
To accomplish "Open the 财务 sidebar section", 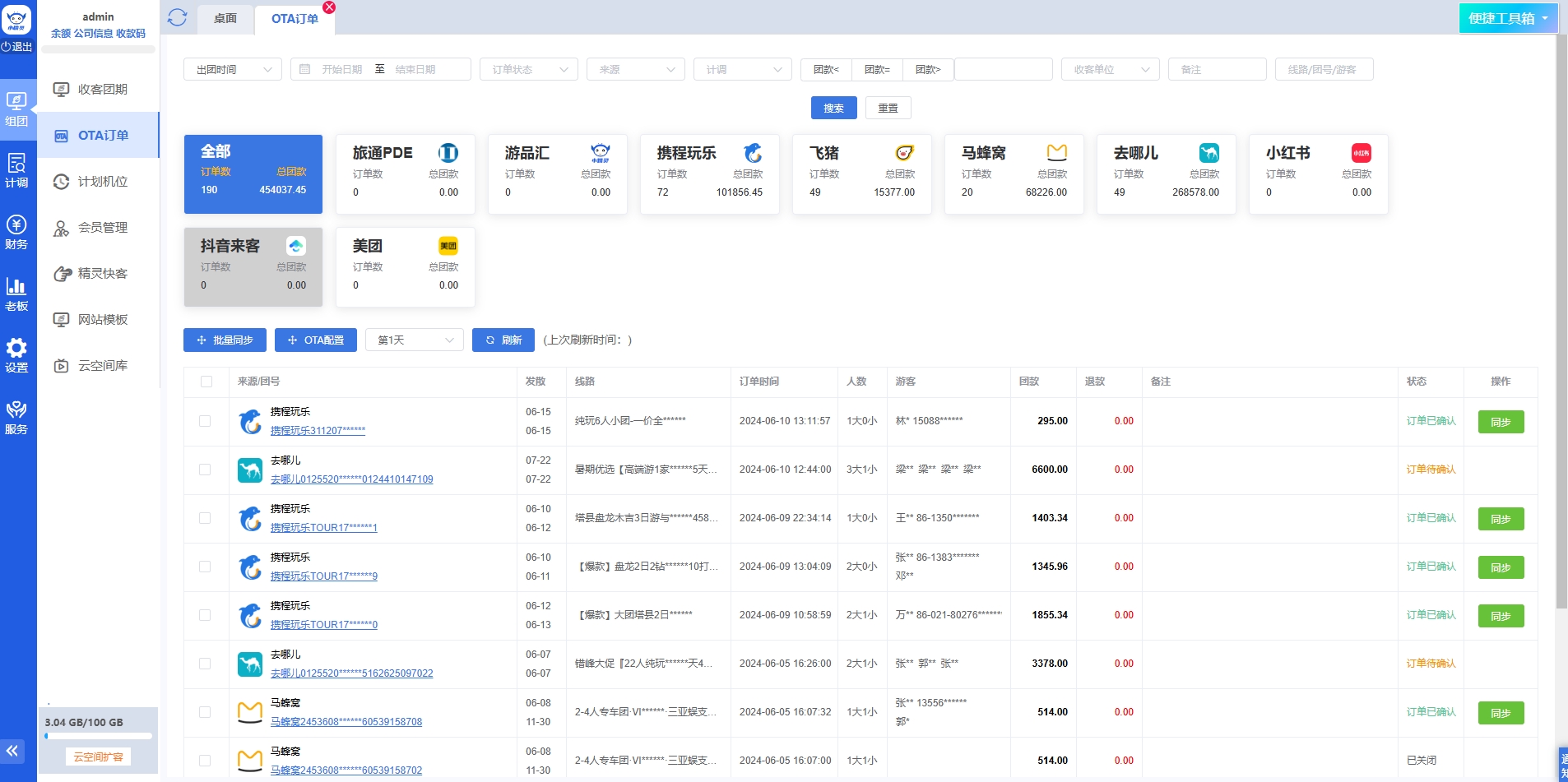I will [x=16, y=233].
